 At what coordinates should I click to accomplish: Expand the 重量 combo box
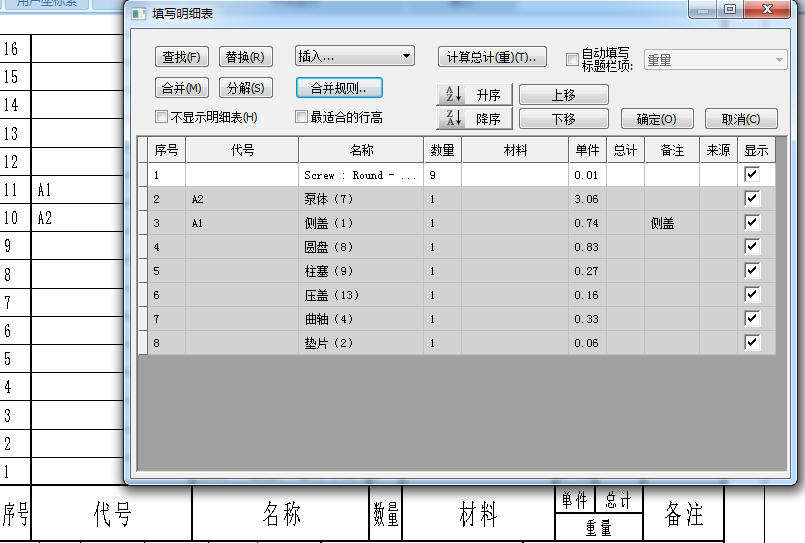coord(715,60)
